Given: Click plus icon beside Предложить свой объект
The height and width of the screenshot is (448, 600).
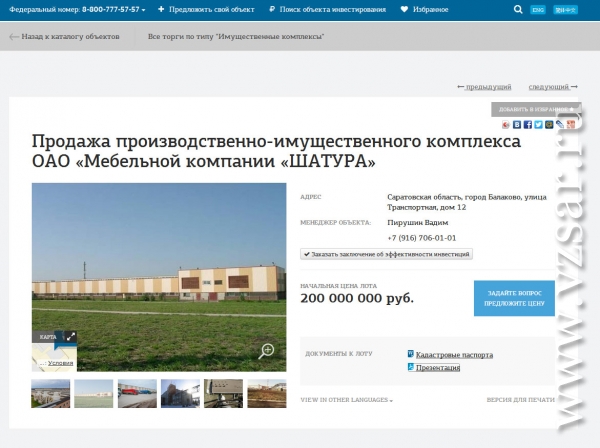Looking at the screenshot, I should 161,9.
